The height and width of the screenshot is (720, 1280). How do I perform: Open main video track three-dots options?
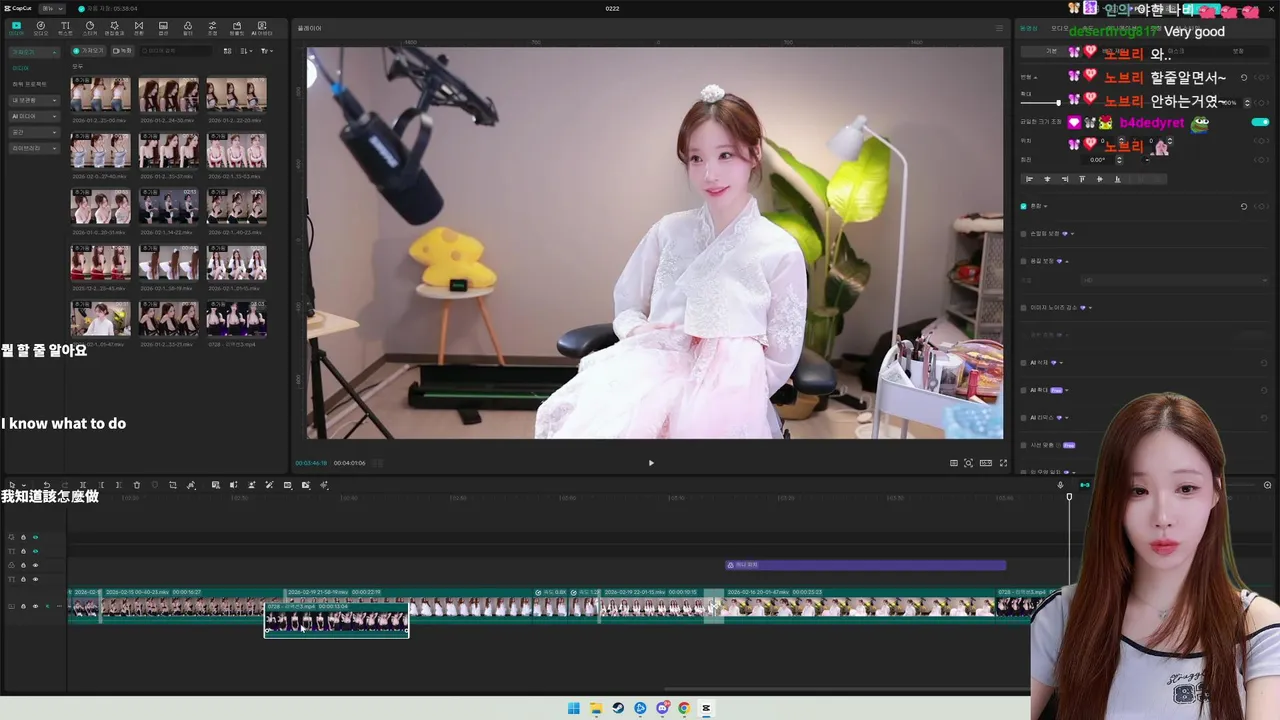(x=58, y=606)
